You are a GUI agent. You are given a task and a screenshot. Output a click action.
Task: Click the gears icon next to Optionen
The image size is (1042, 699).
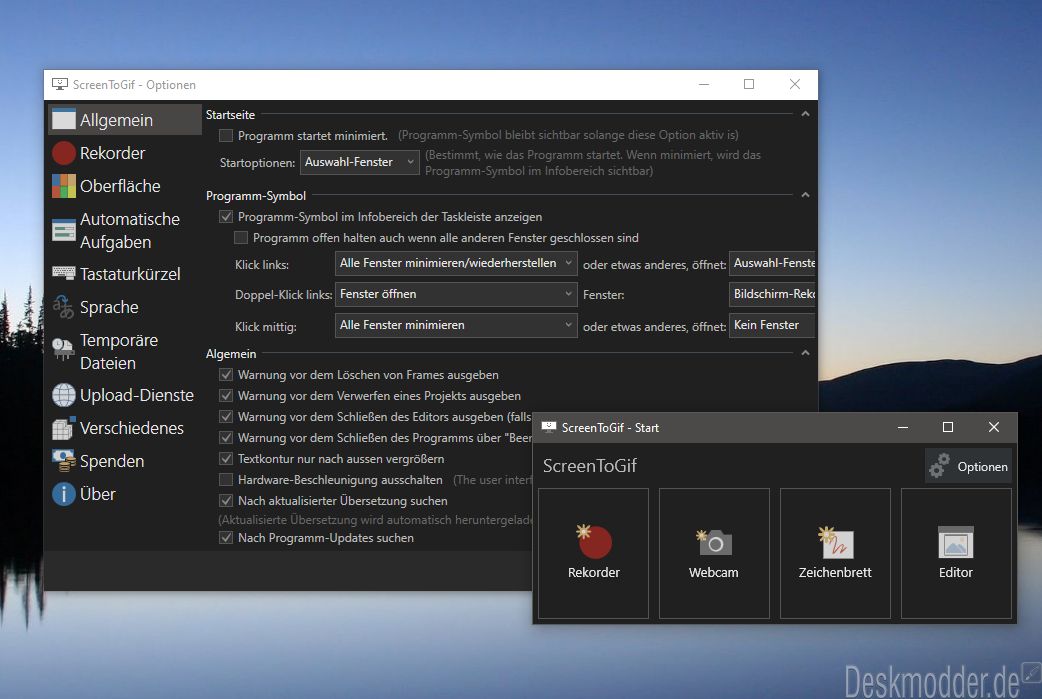point(940,466)
